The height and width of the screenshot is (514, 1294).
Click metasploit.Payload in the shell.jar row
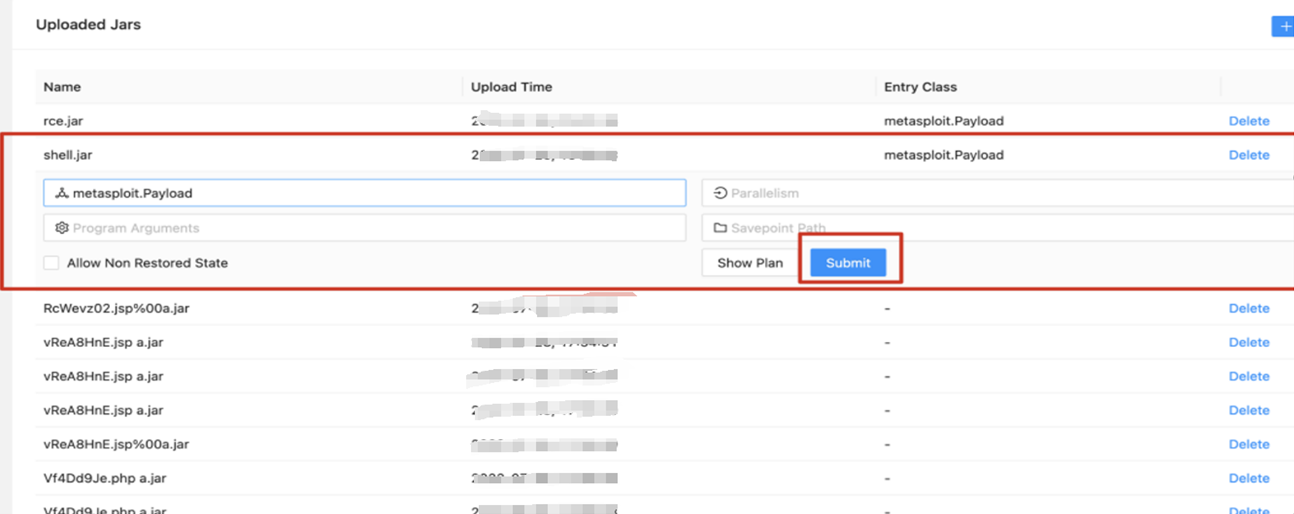(x=944, y=155)
